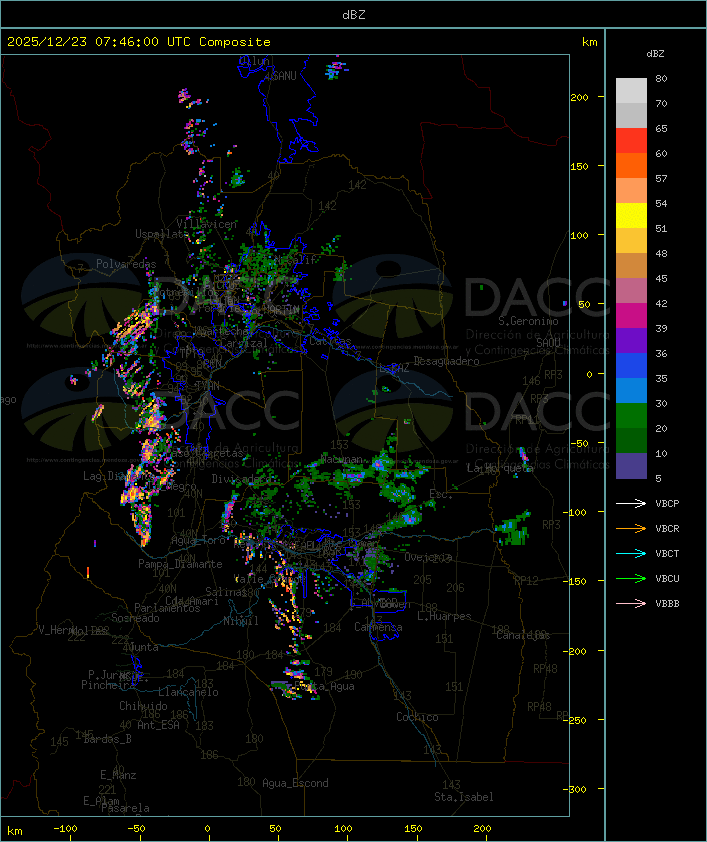Pick the tan 45-48 dBZ legend swatch
Image resolution: width=707 pixels, height=842 pixels.
tap(631, 265)
